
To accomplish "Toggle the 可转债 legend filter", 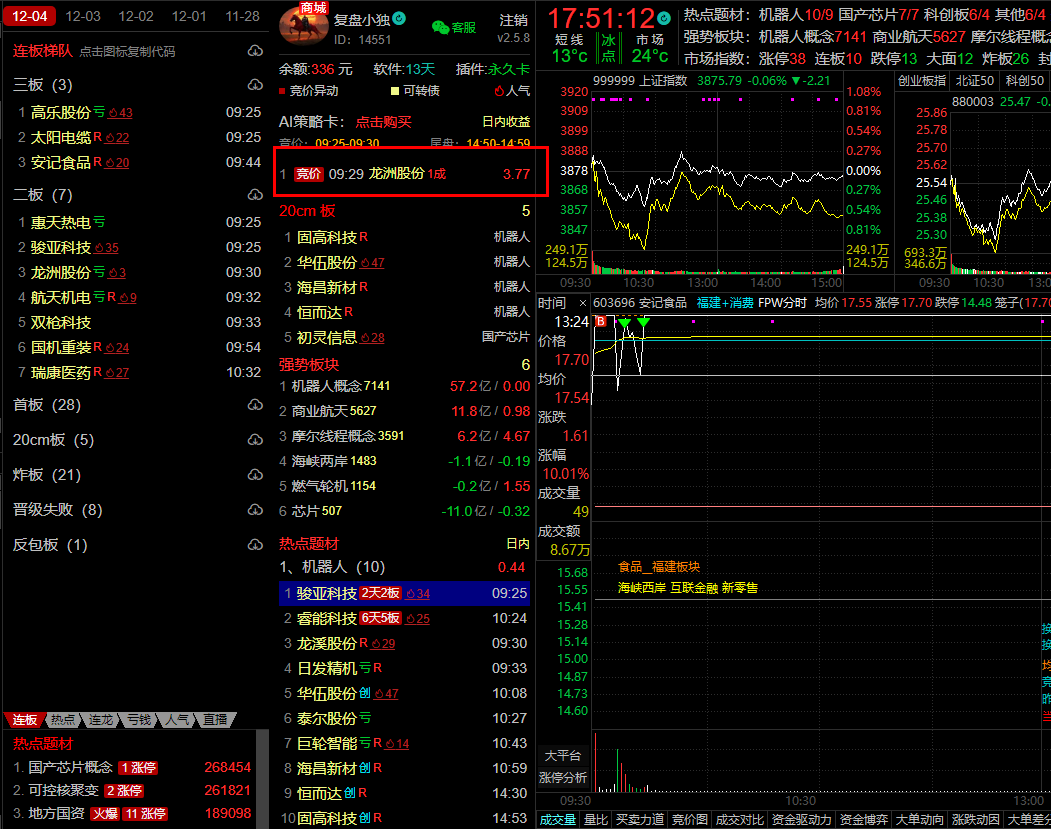I will pos(415,91).
